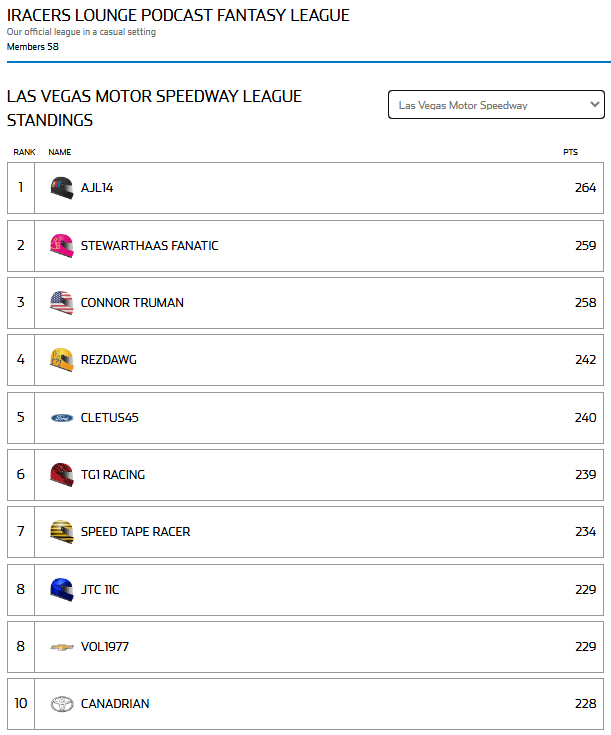The image size is (611, 735).
Task: Click the NAME column header
Action: coord(60,153)
